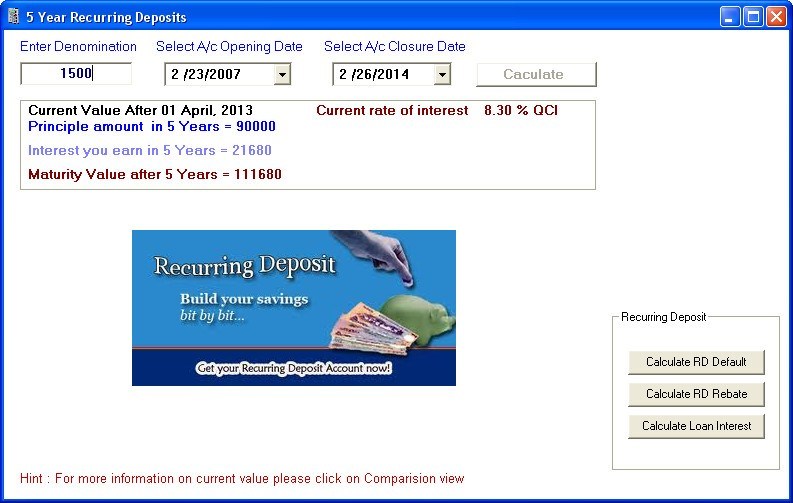Click the app icon in the title bar

[x=13, y=17]
